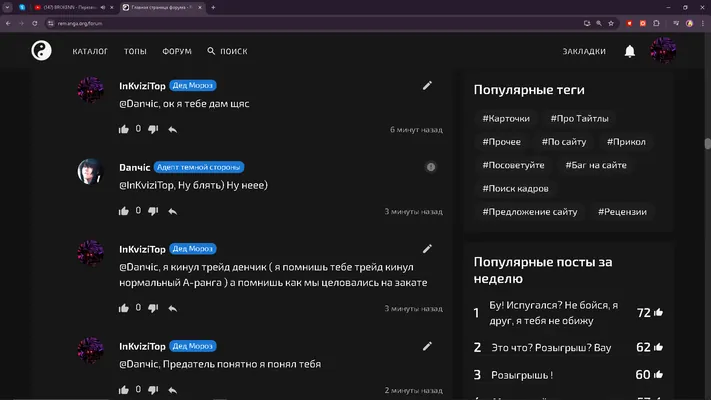Go back in browser history
Screen dimensions: 711x400
tap(8, 23)
